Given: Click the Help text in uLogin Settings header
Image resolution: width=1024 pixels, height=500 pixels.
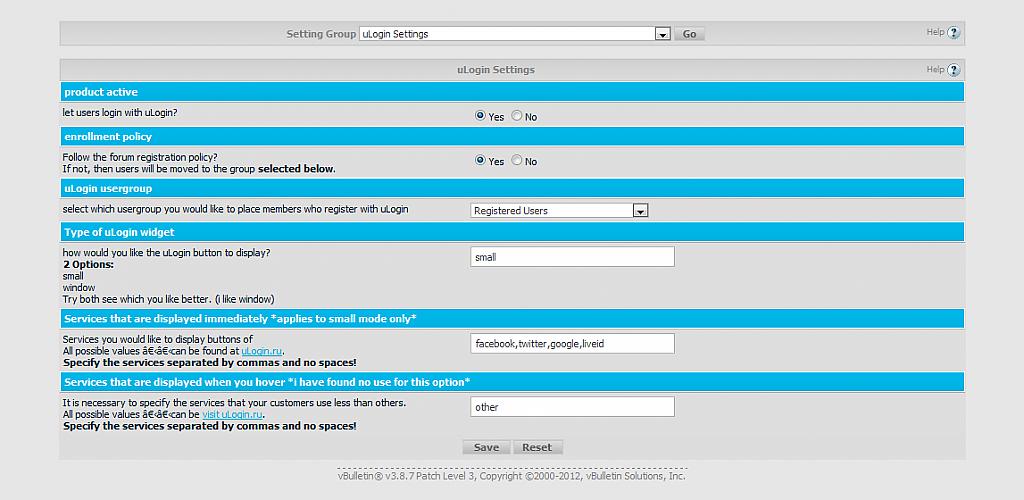Looking at the screenshot, I should coord(935,69).
